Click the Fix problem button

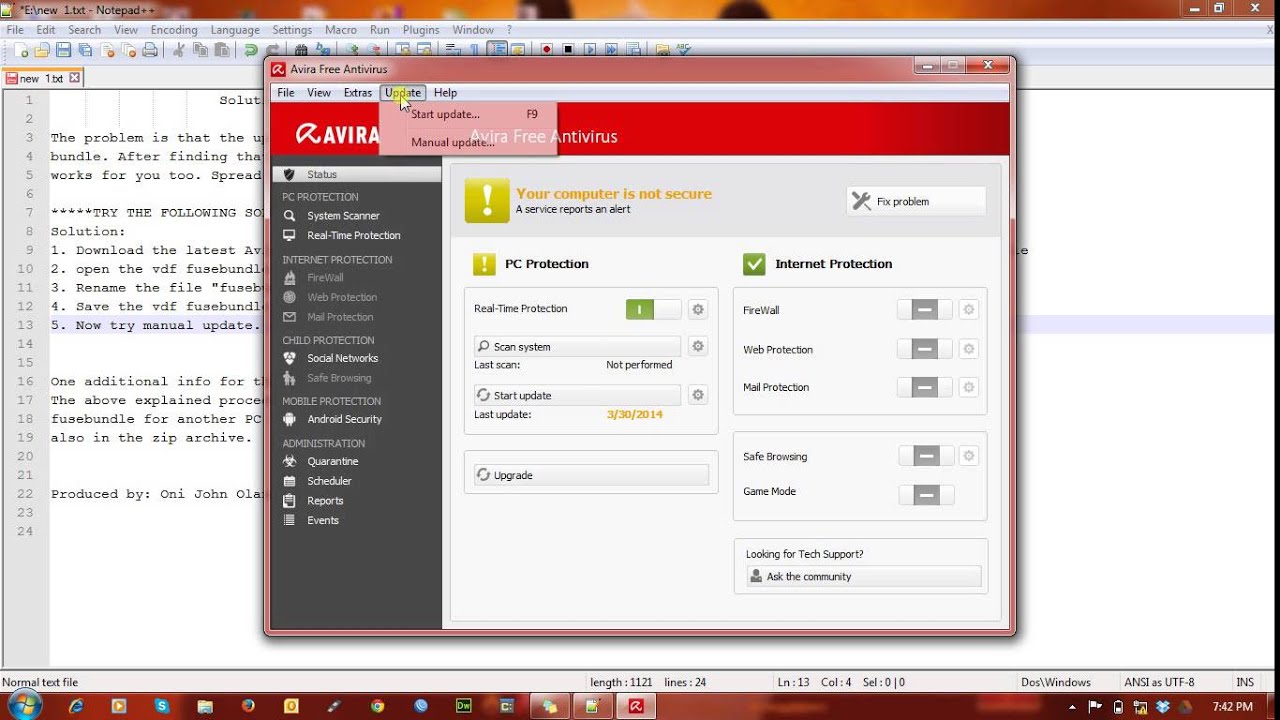[x=916, y=201]
